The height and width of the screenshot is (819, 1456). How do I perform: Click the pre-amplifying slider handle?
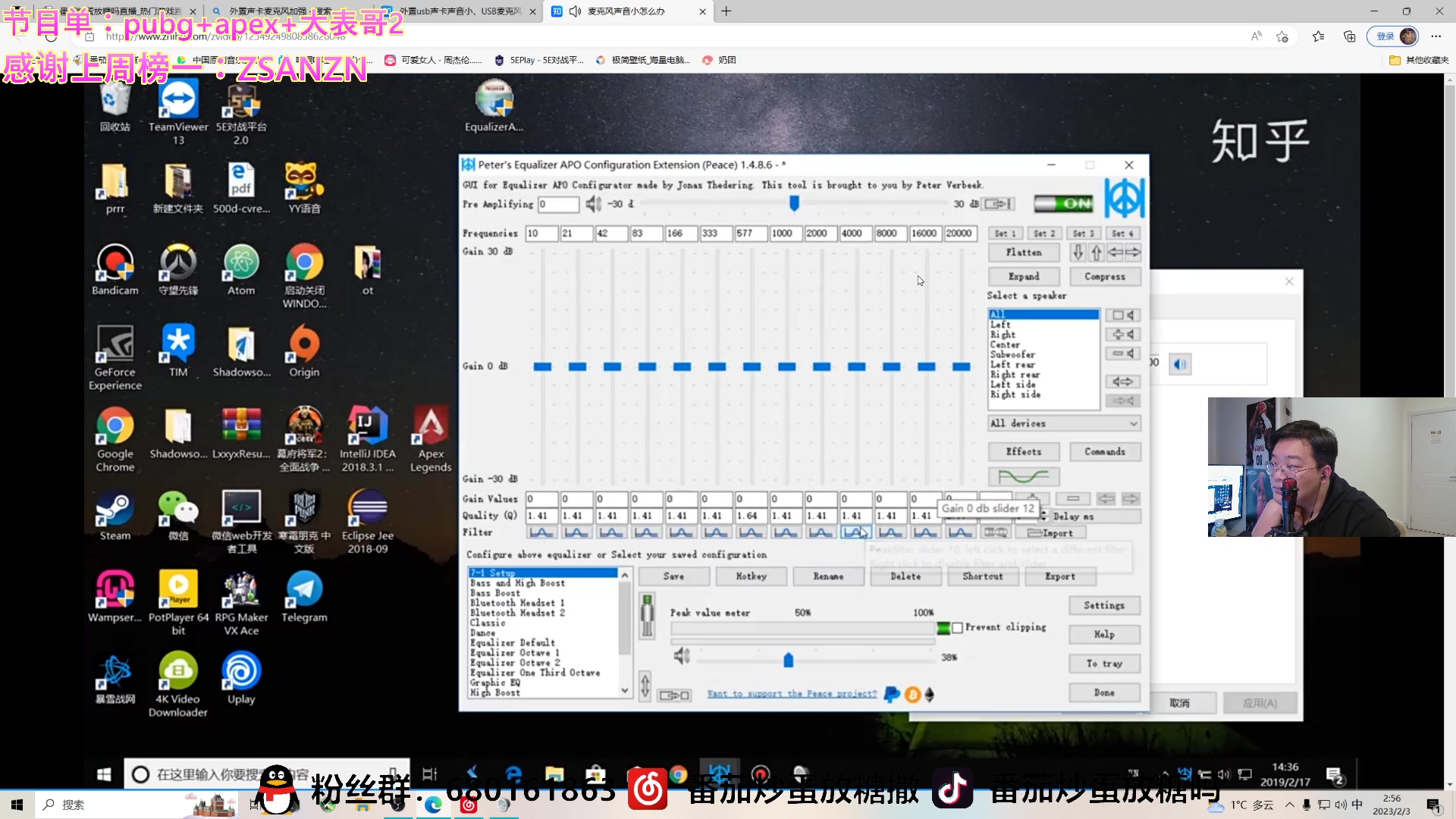point(794,203)
